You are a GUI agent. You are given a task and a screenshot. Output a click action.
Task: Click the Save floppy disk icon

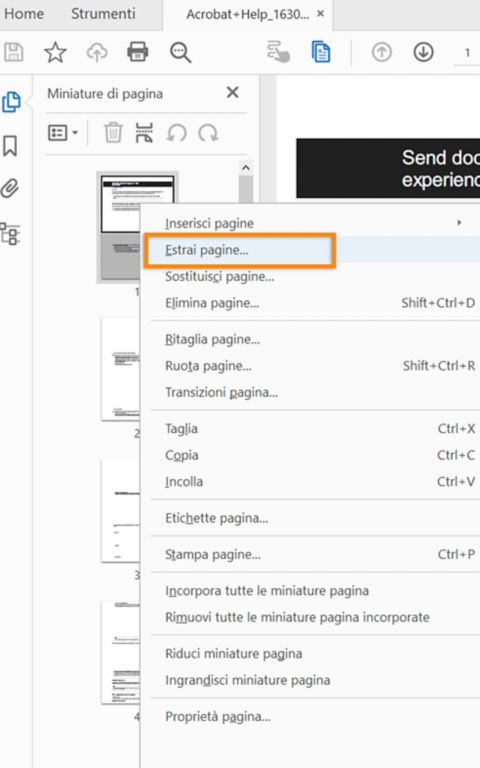coord(14,52)
